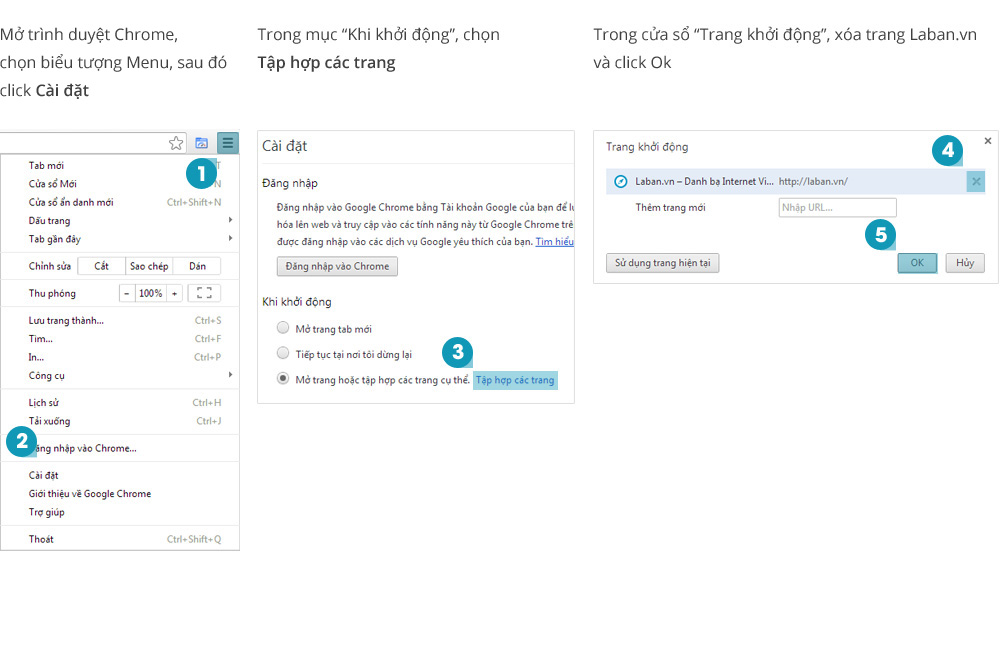1000x669 pixels.
Task: Click the fullscreen icon in Thu phóng row
Action: click(204, 293)
